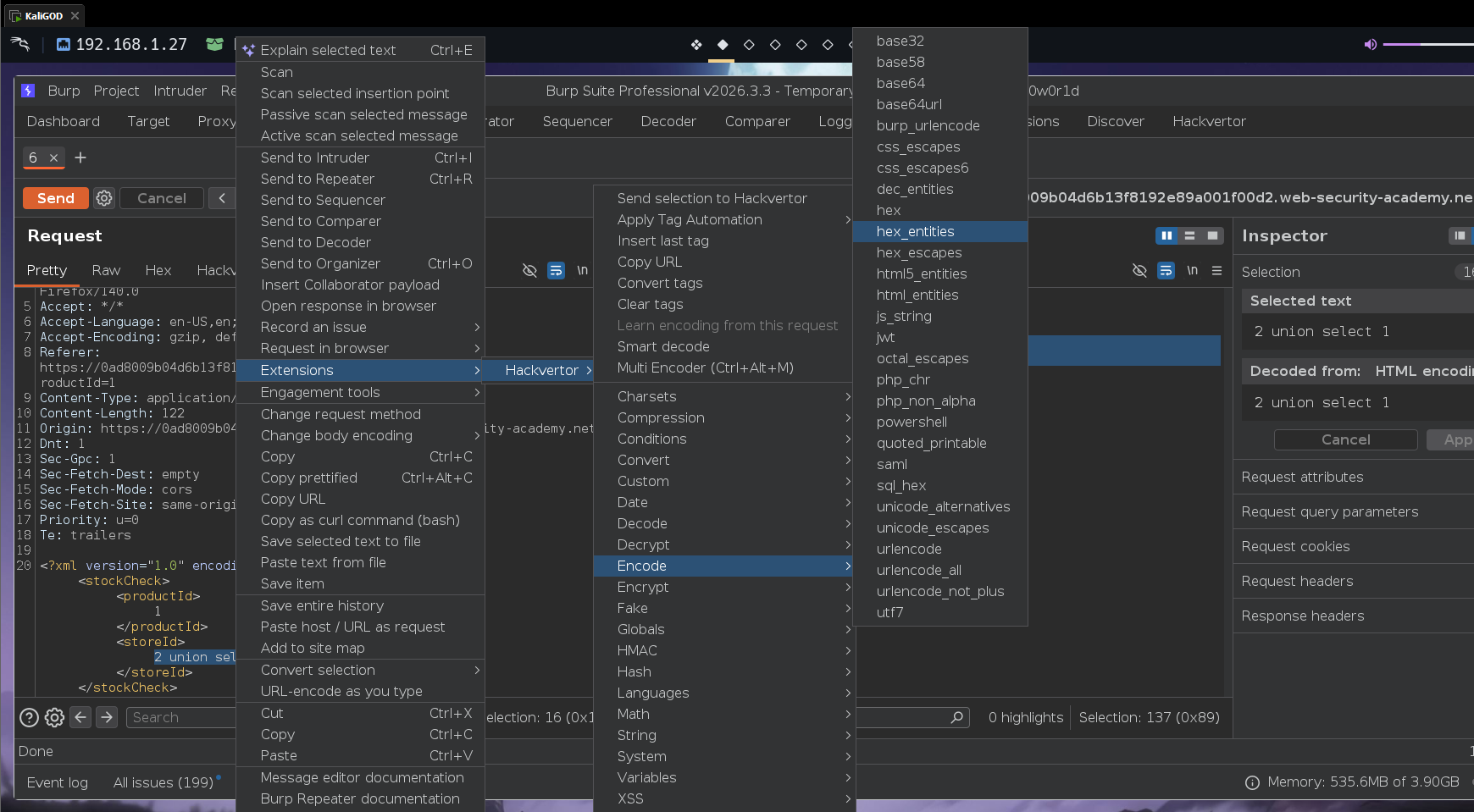Go to previous search match arrow
Viewport: 1474px width, 812px height.
point(80,717)
